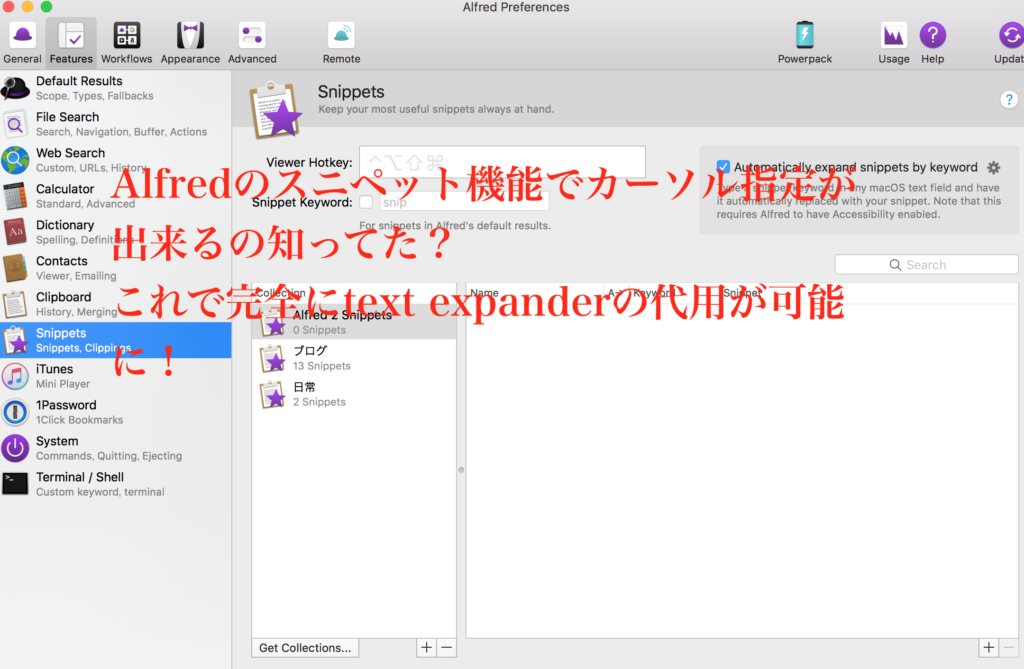The width and height of the screenshot is (1024, 669).
Task: Remove selected collection with minus button
Action: click(x=447, y=647)
